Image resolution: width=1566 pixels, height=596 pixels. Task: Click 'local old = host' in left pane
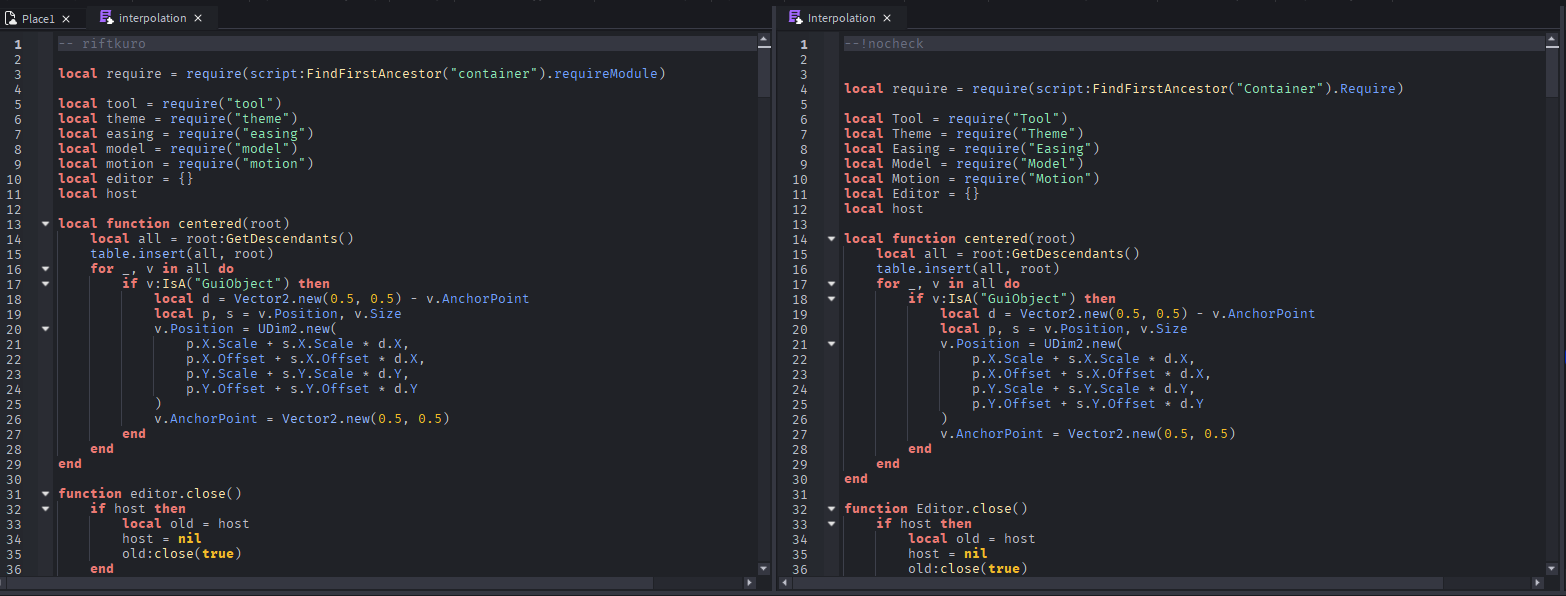coord(186,524)
